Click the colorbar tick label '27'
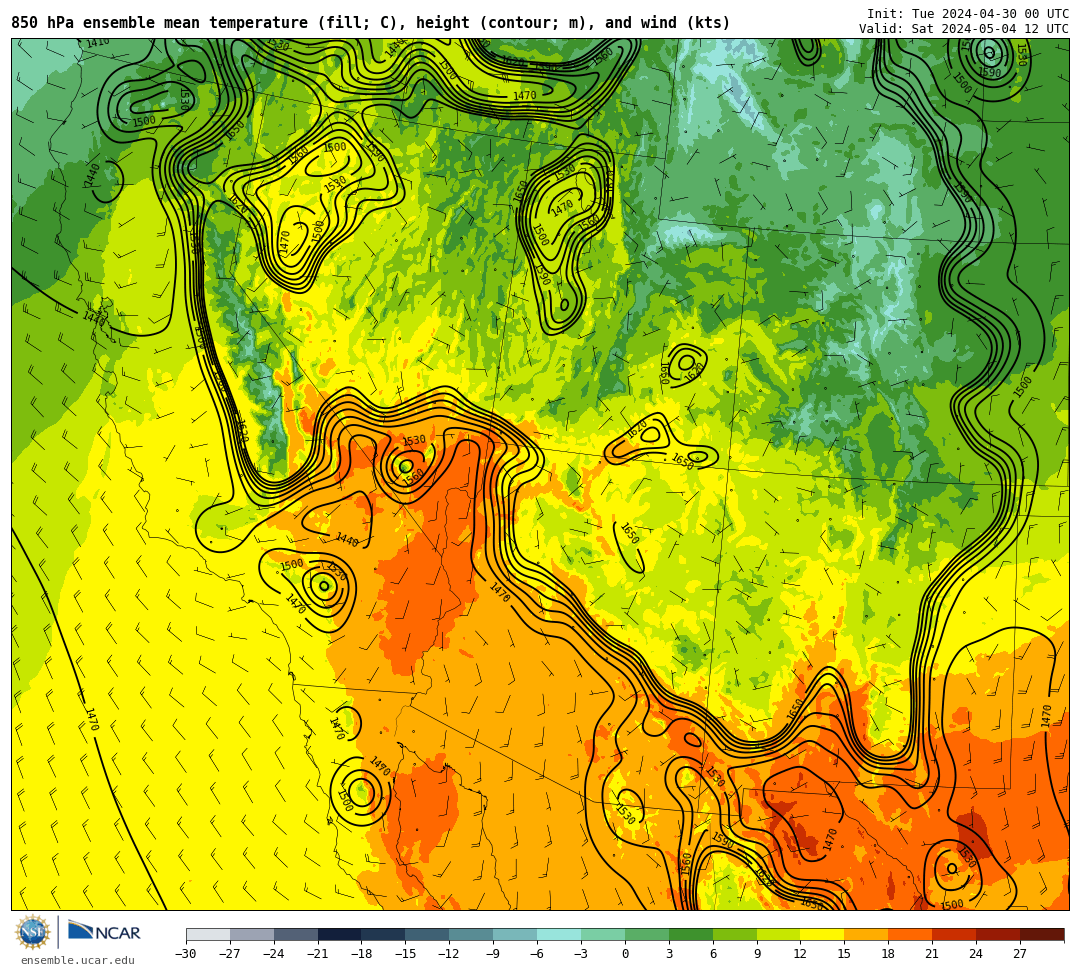The width and height of the screenshot is (1080, 973). click(x=1020, y=954)
